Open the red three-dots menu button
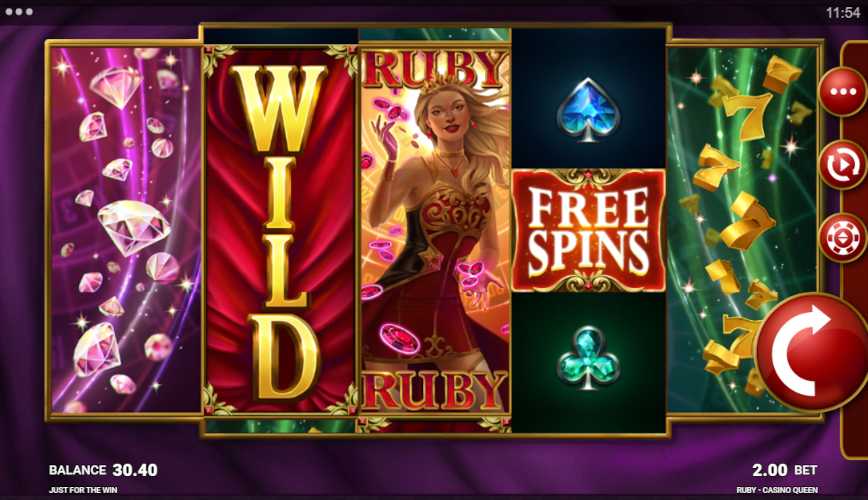 pos(843,92)
